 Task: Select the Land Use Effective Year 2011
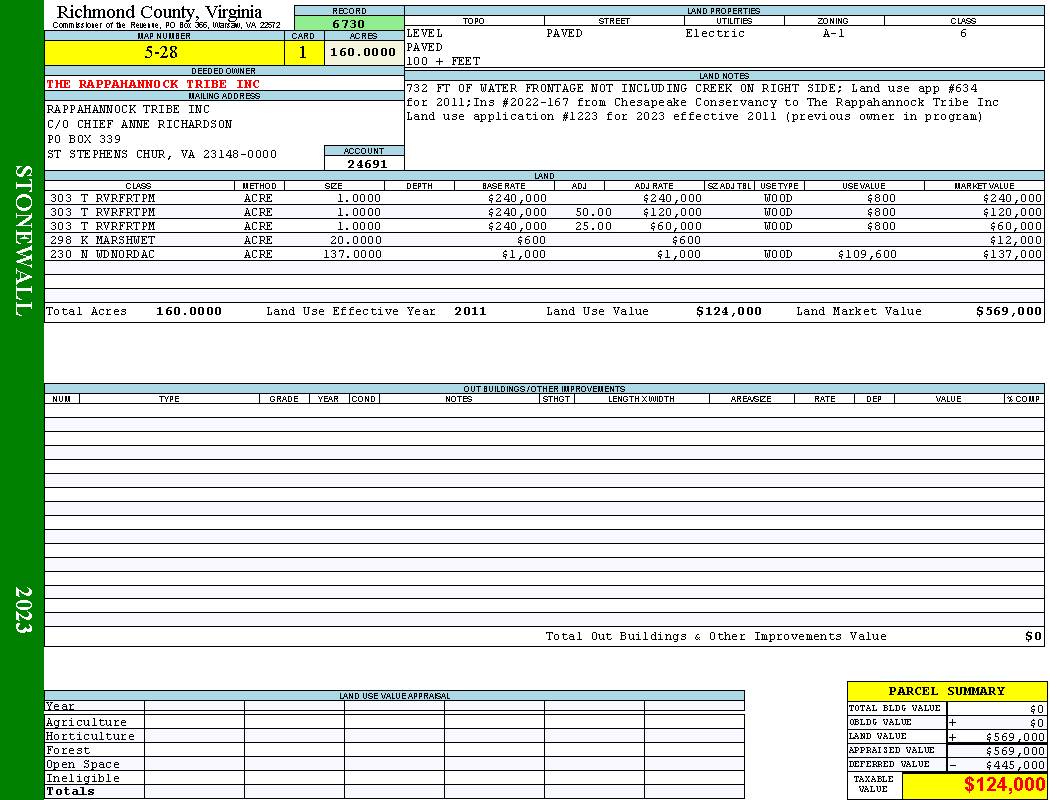470,311
